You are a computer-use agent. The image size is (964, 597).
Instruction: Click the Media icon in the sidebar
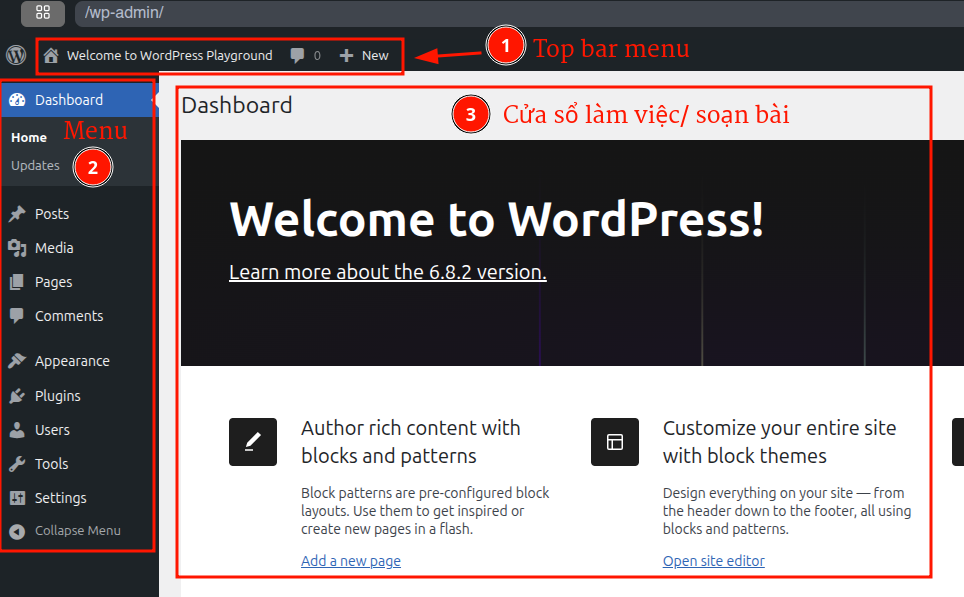pos(17,248)
